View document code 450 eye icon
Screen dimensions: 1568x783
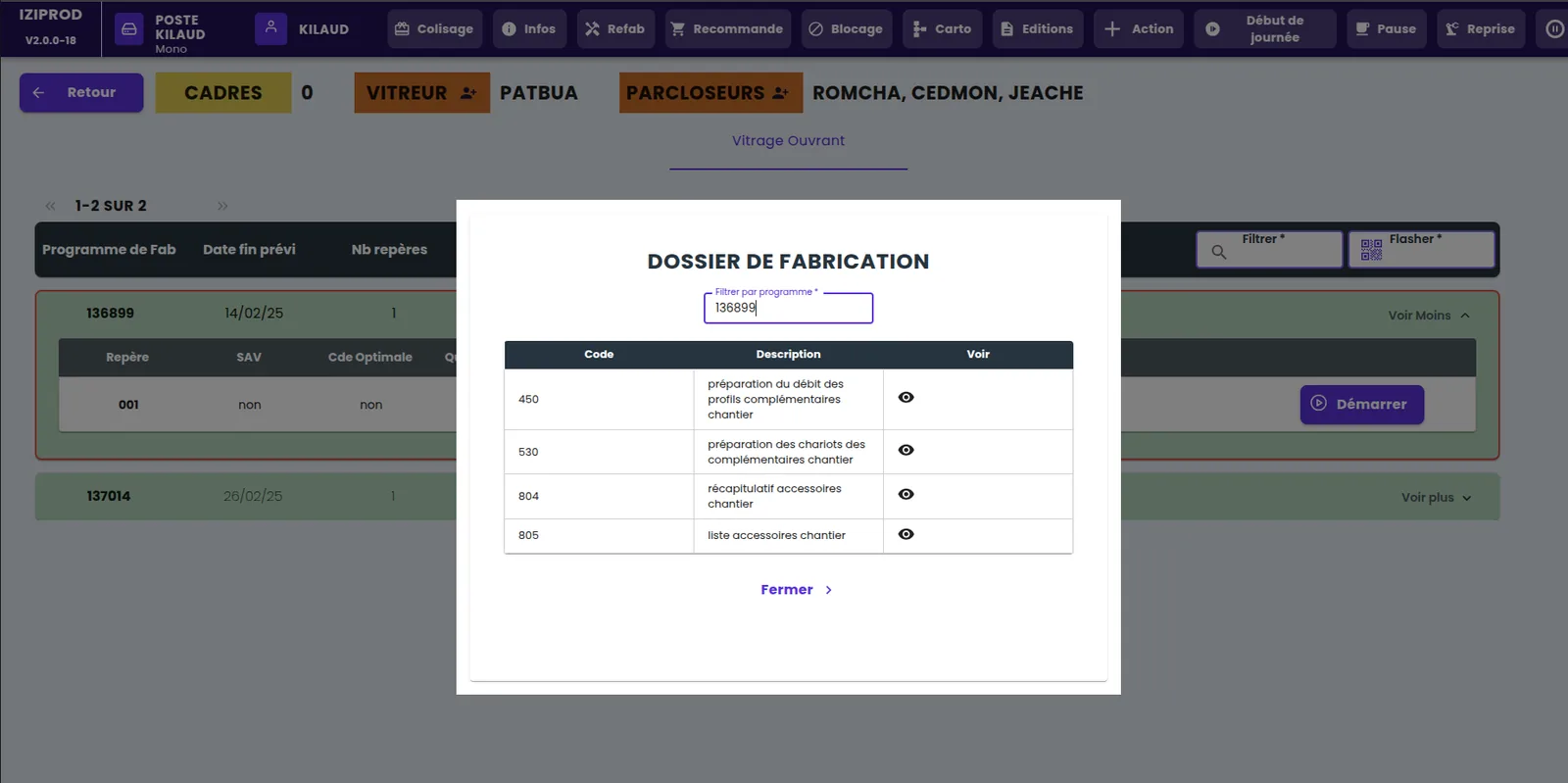906,397
